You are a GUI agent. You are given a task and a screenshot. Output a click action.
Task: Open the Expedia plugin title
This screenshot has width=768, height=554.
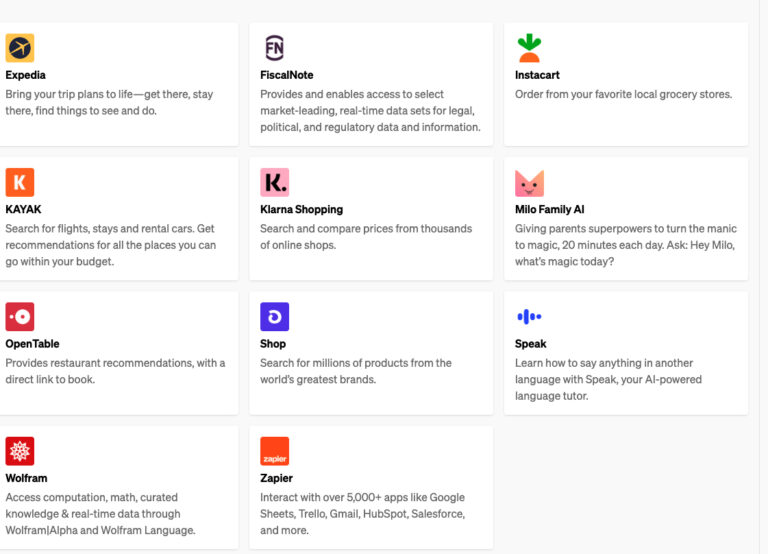point(25,75)
